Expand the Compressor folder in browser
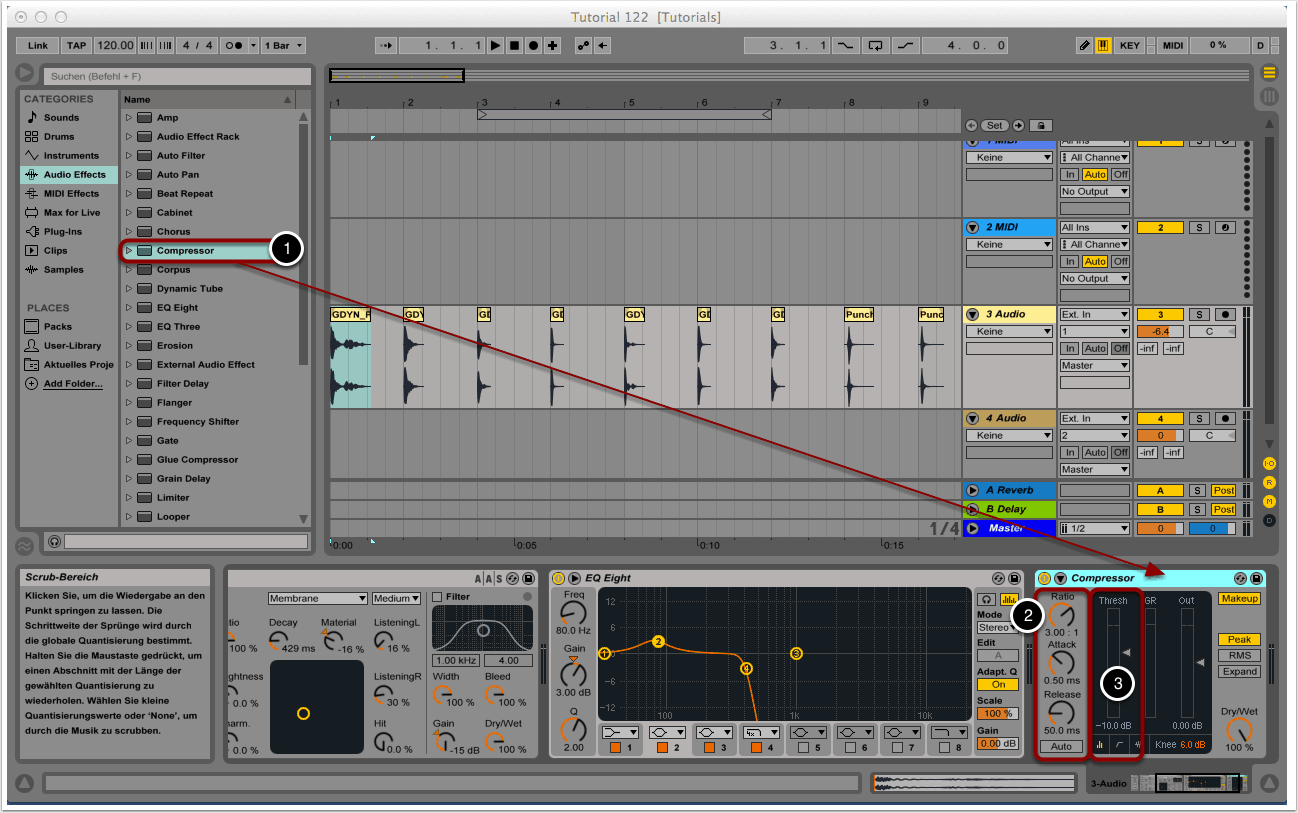 [129, 251]
